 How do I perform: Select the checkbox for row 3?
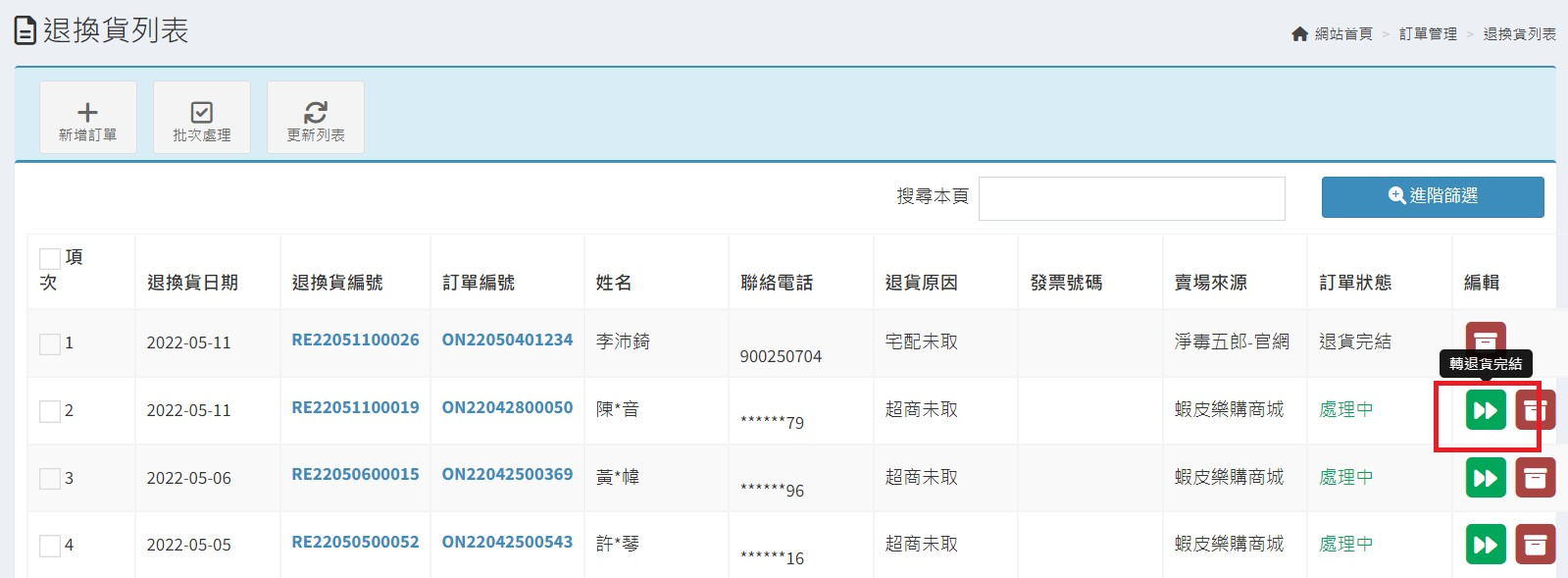(50, 479)
